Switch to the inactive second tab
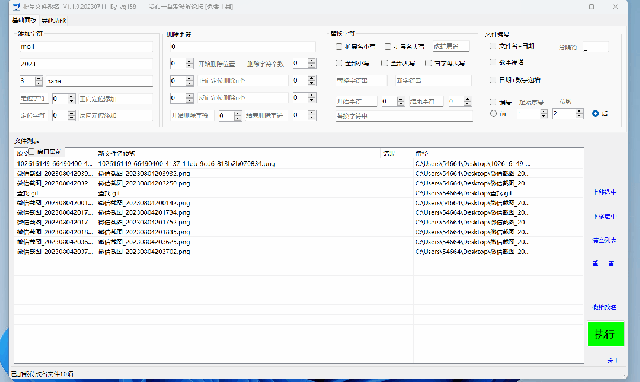The height and width of the screenshot is (382, 640). click(53, 20)
